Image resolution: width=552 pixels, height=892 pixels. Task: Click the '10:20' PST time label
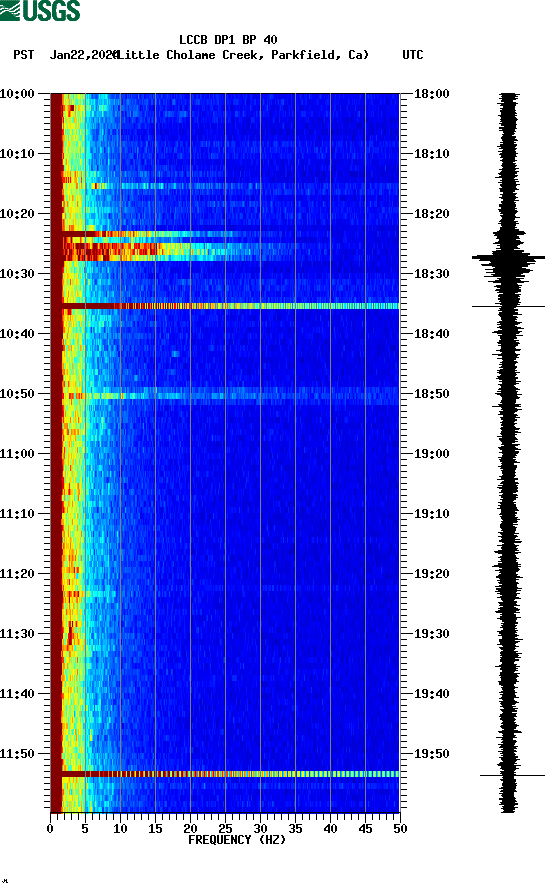click(x=17, y=213)
